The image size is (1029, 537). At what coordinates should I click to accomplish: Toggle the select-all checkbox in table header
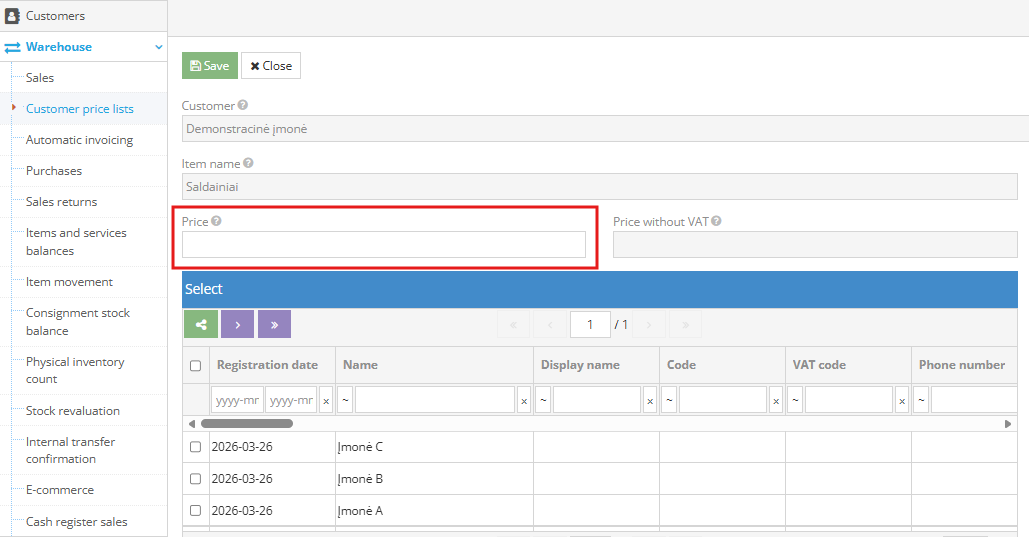point(195,366)
